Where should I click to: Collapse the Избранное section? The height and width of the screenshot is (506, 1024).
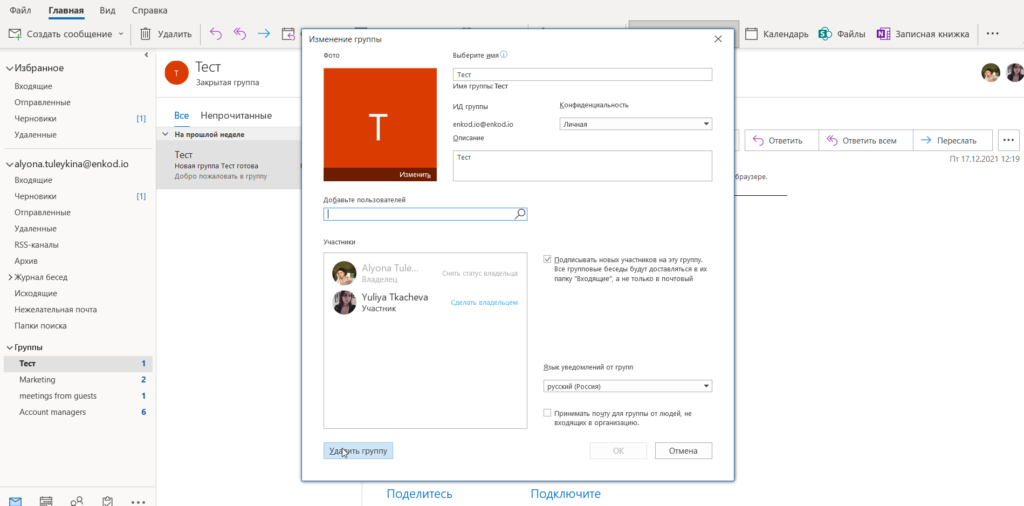[9, 68]
